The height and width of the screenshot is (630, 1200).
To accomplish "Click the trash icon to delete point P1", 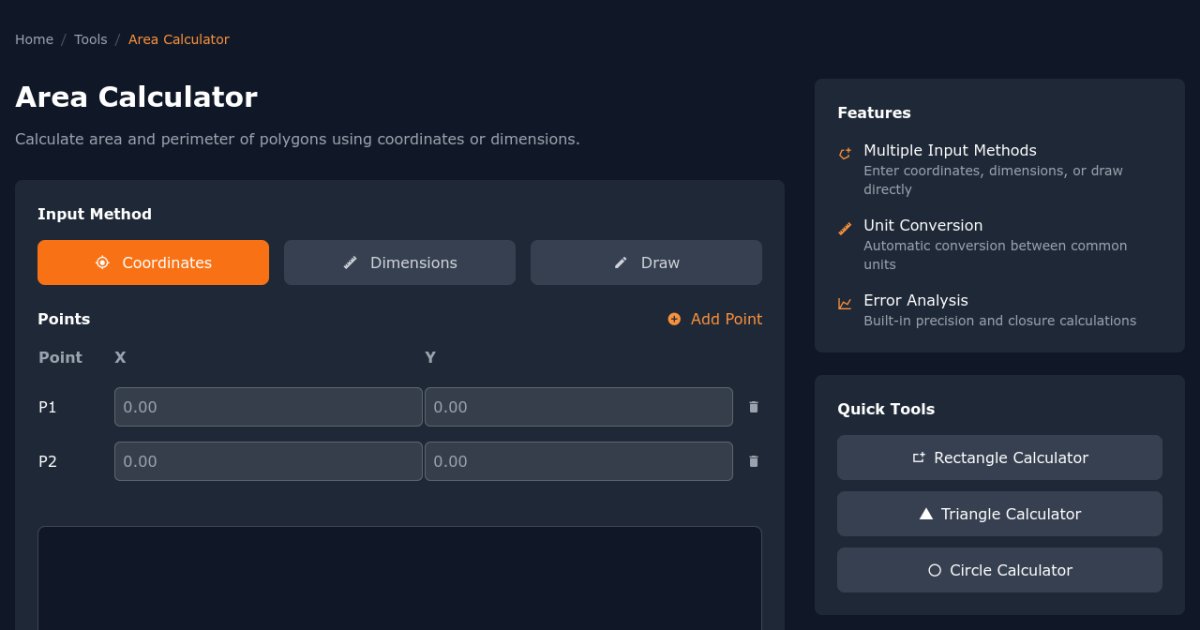I will 754,407.
